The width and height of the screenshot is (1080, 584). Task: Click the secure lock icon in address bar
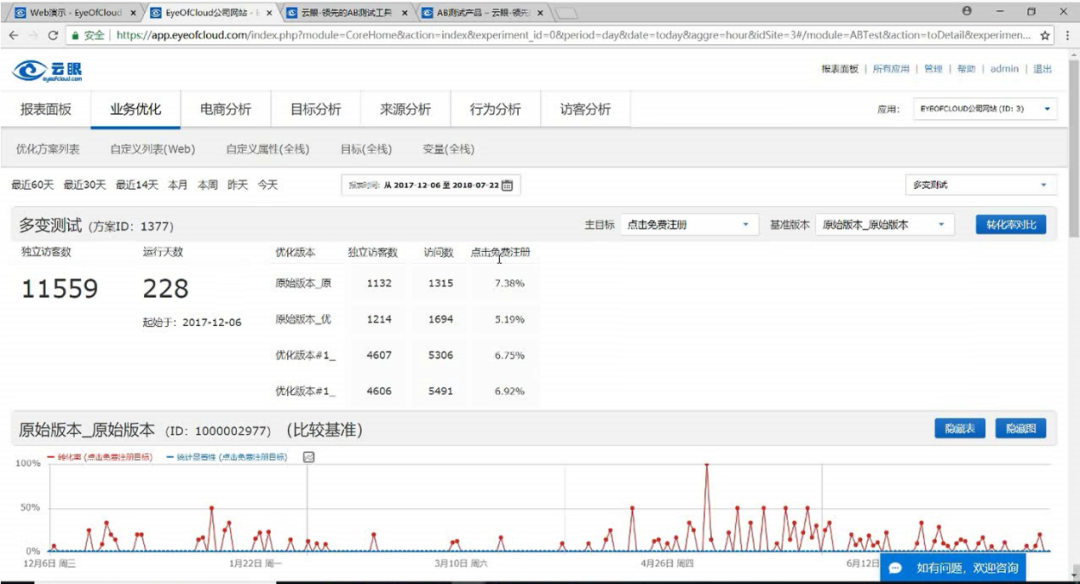pos(75,35)
